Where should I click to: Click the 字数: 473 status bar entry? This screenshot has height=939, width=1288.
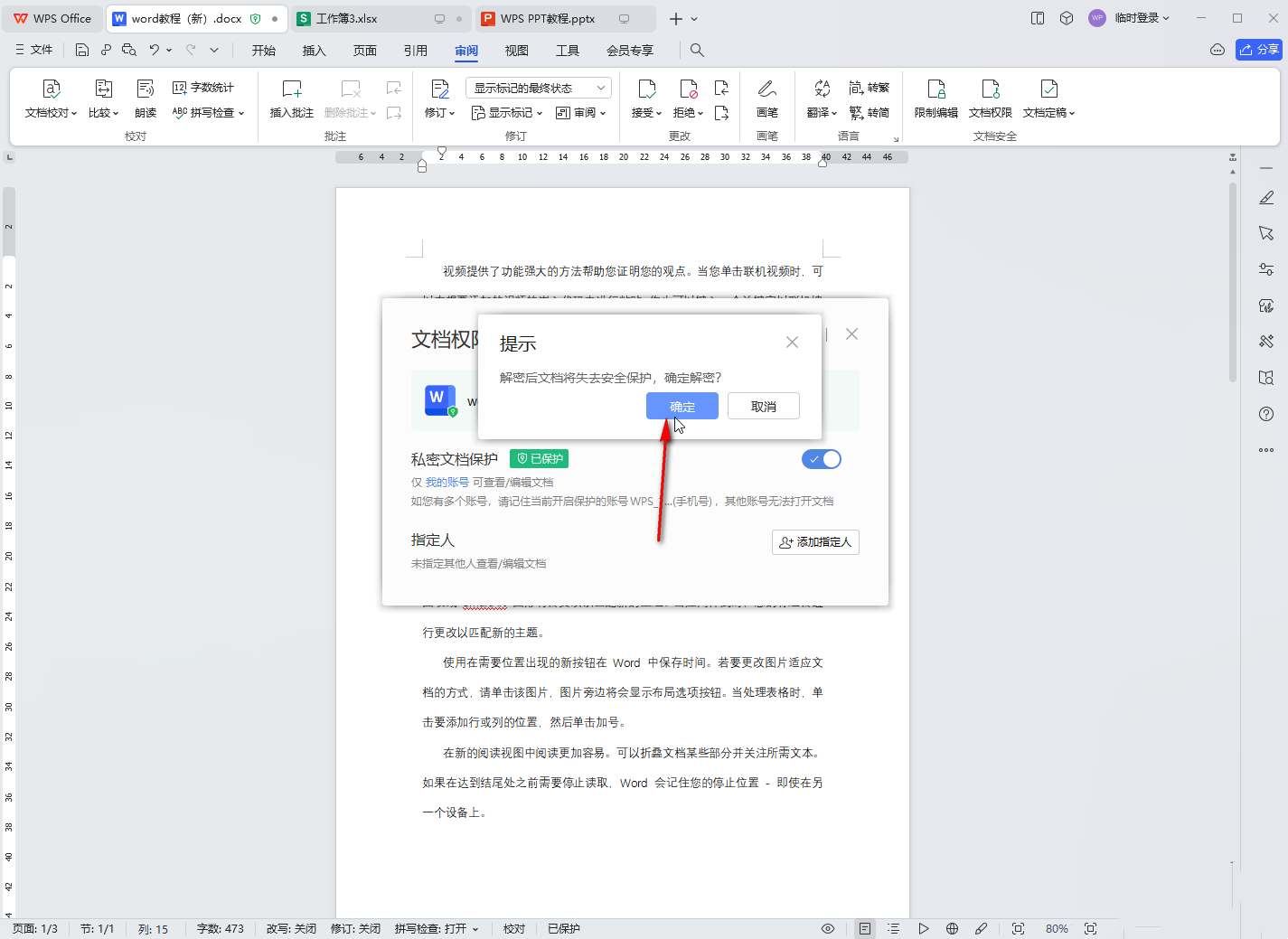pyautogui.click(x=221, y=929)
